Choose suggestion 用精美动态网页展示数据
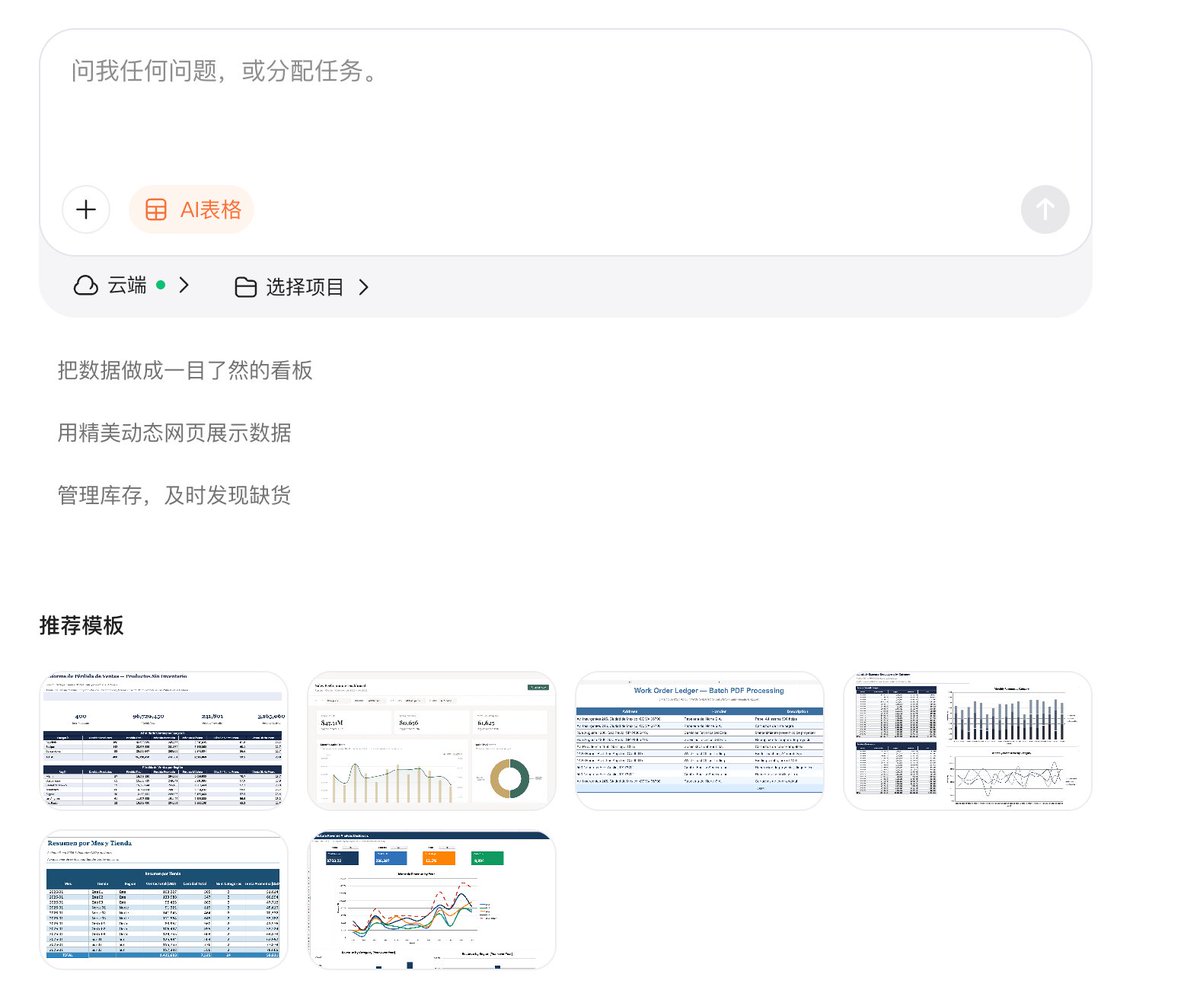The width and height of the screenshot is (1200, 990). click(x=174, y=433)
